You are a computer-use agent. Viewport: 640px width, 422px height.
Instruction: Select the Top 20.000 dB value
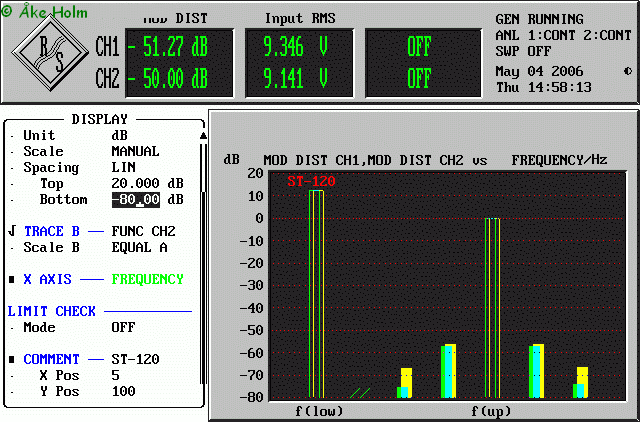pos(147,183)
